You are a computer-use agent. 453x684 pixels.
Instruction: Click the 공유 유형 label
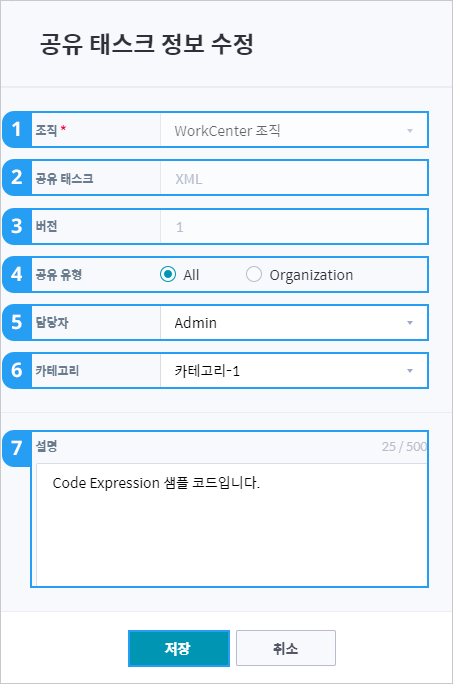(x=58, y=274)
